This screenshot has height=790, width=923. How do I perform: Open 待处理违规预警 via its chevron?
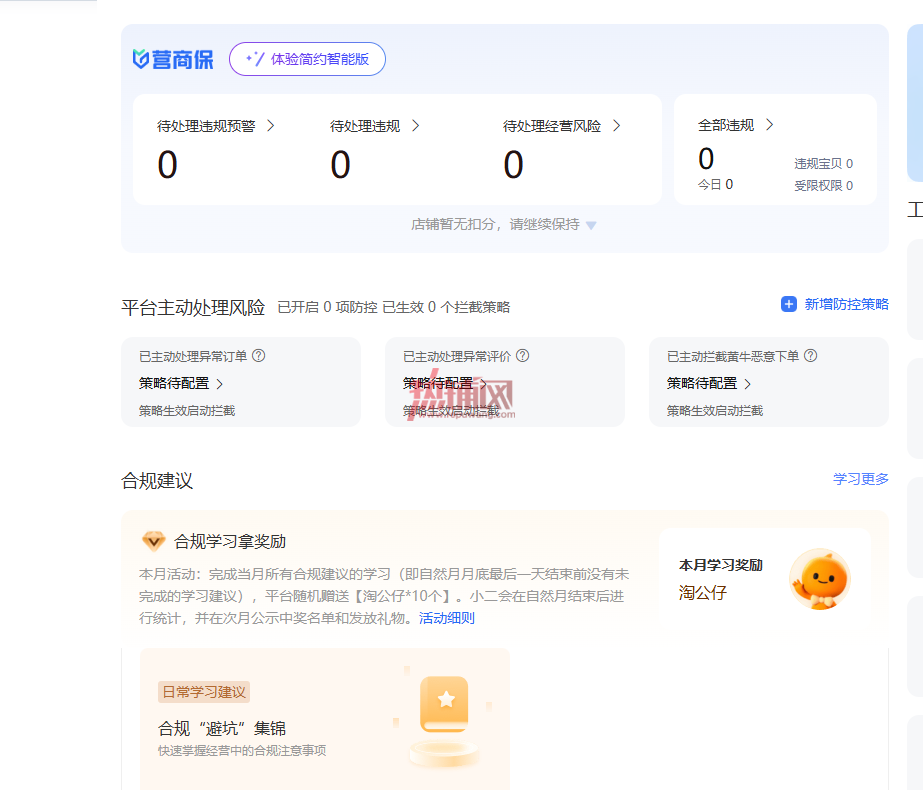(271, 125)
